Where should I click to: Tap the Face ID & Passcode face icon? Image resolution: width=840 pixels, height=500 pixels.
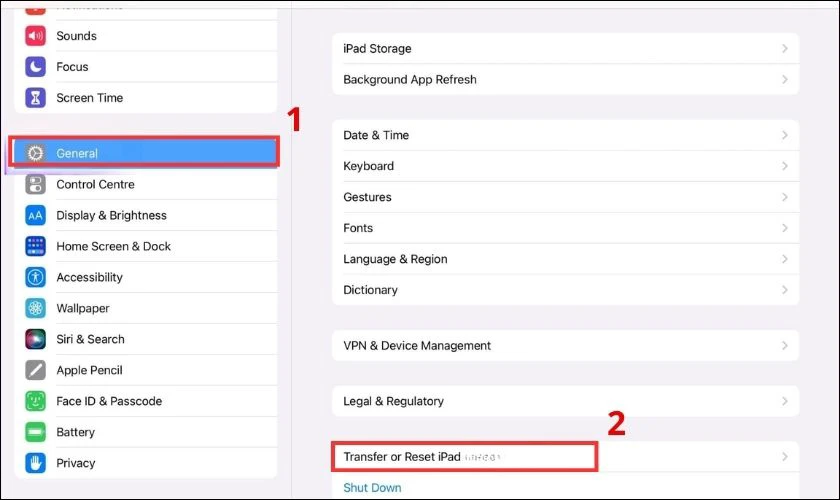35,401
